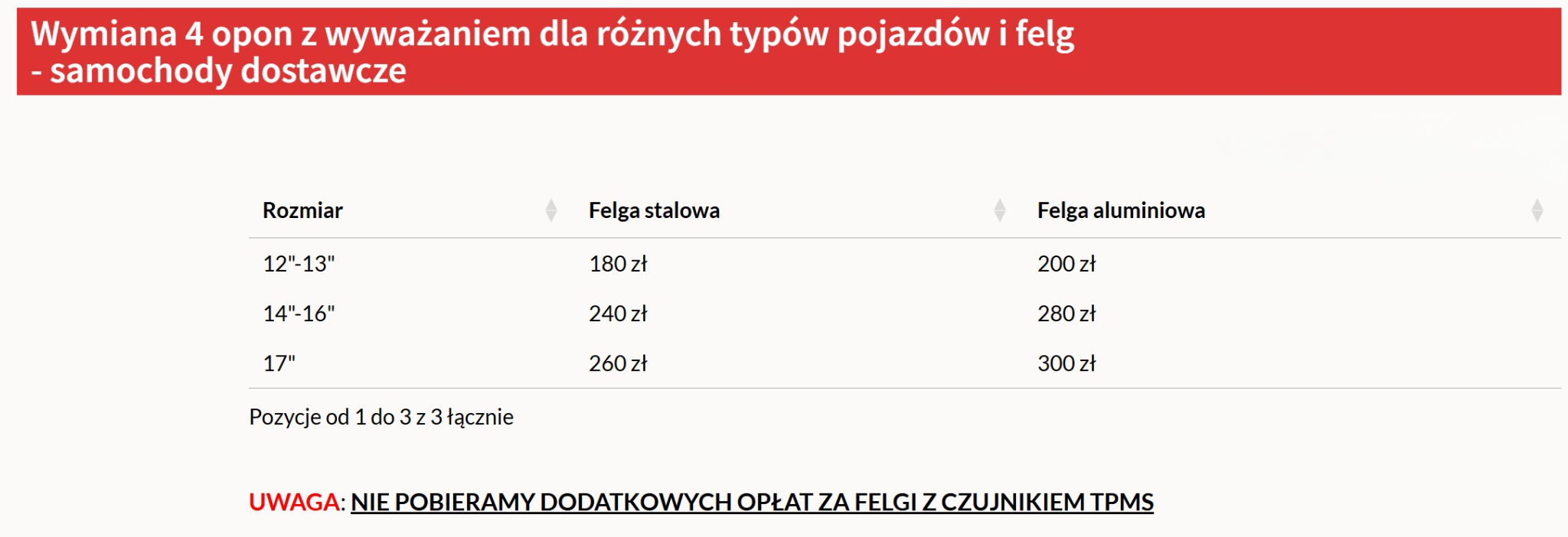This screenshot has height=537, width=1568.
Task: Open the TPMS no-extra-fees underlined link
Action: click(752, 502)
